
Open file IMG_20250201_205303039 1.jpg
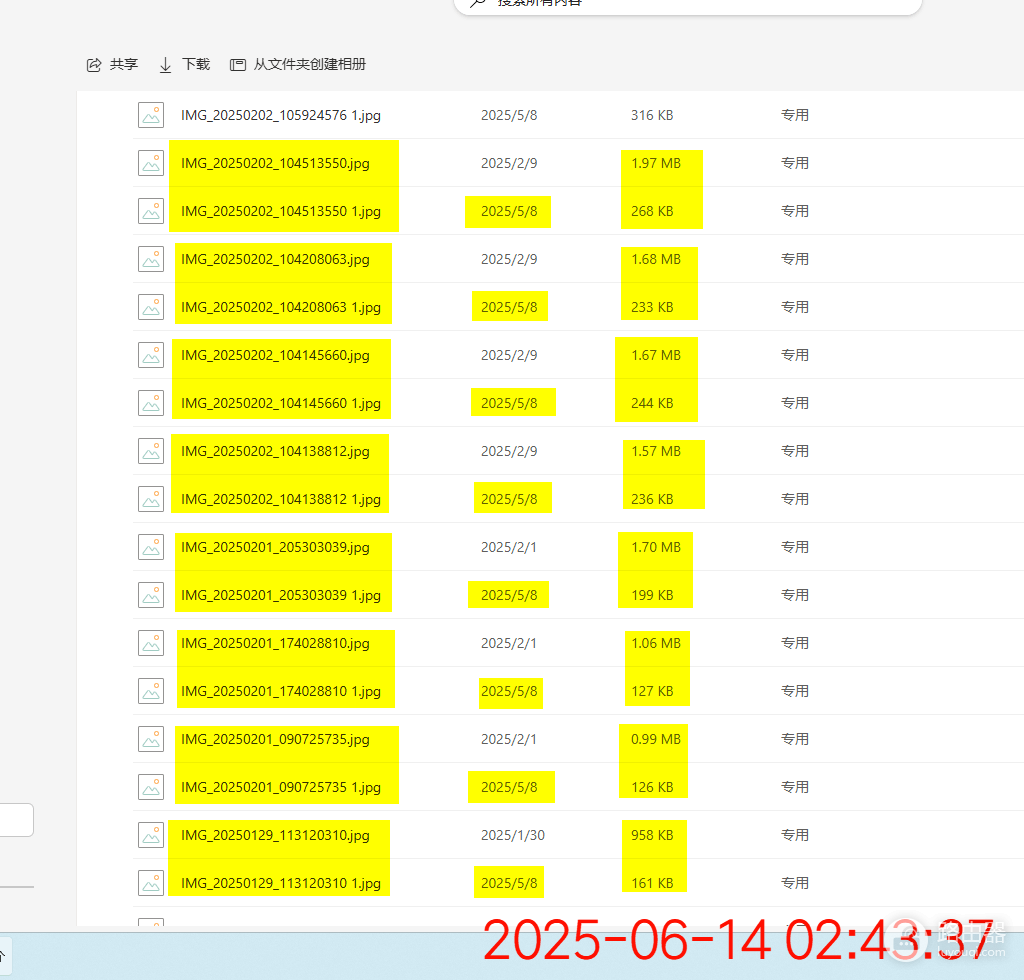pyautogui.click(x=281, y=595)
